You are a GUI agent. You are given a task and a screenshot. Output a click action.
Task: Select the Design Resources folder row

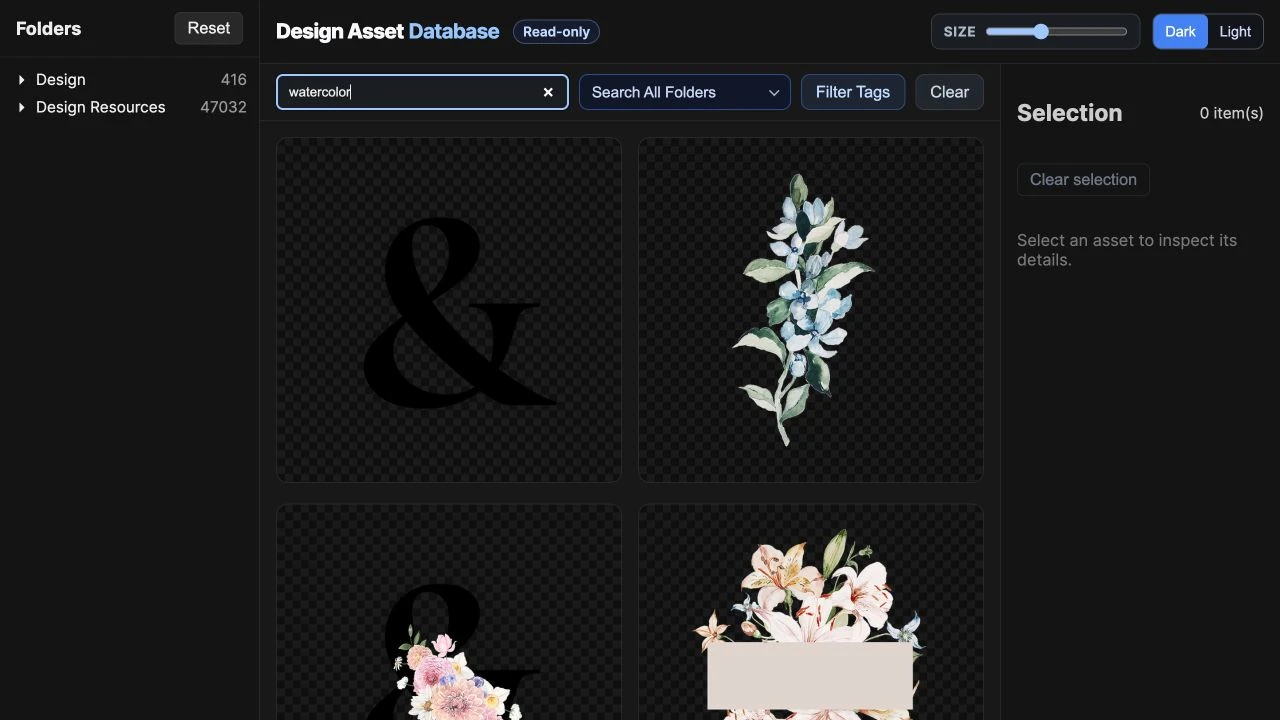pyautogui.click(x=130, y=107)
